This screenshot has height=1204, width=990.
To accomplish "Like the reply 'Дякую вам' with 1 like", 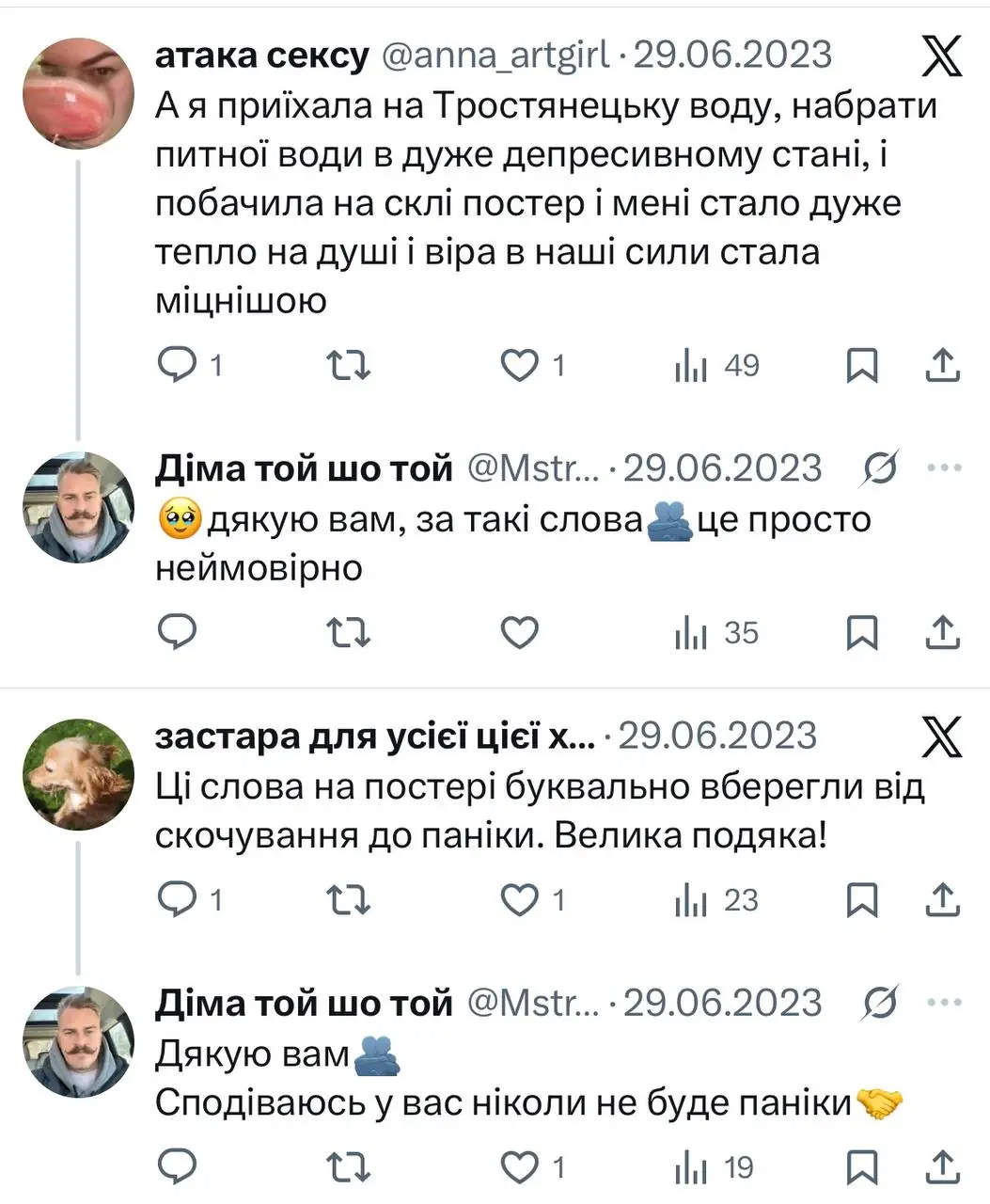I will (519, 1168).
